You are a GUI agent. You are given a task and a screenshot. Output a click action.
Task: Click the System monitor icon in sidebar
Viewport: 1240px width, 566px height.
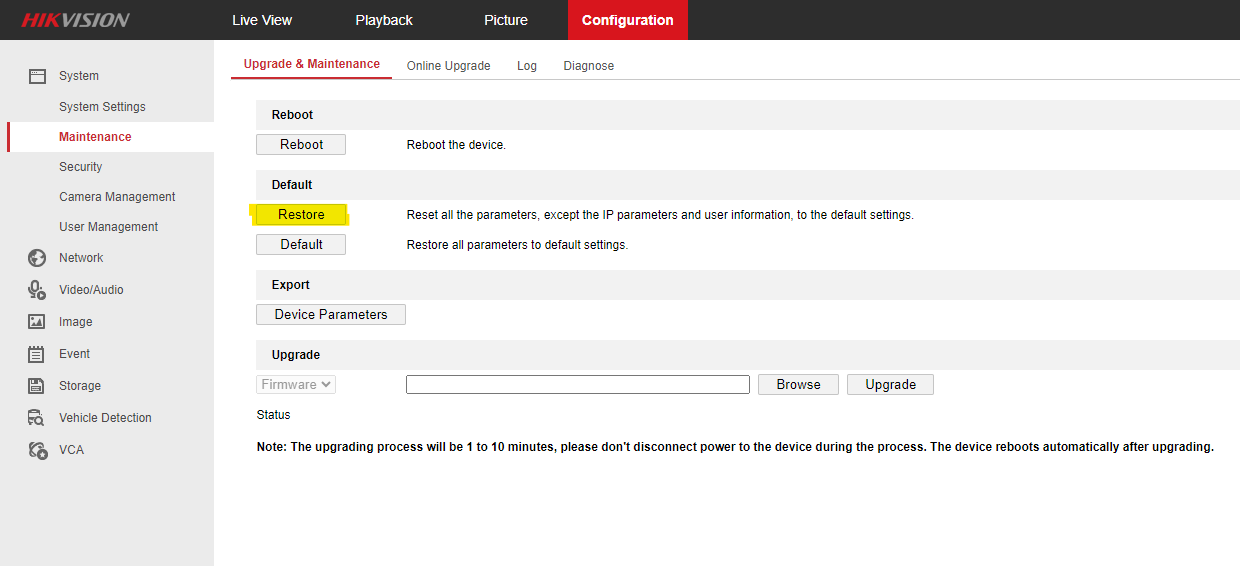click(x=37, y=76)
